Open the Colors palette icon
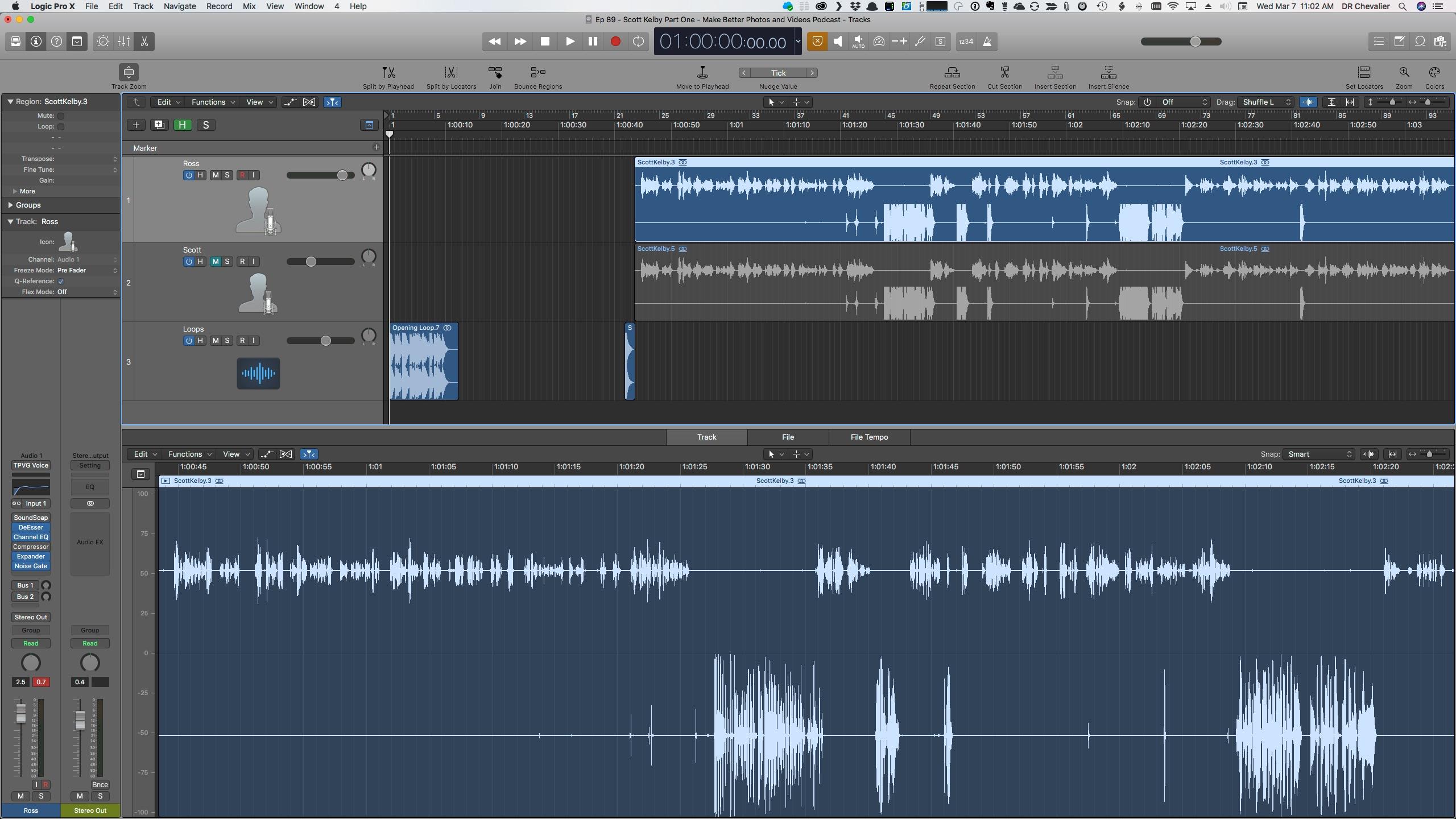Screen dimensions: 1456x819 [1434, 73]
